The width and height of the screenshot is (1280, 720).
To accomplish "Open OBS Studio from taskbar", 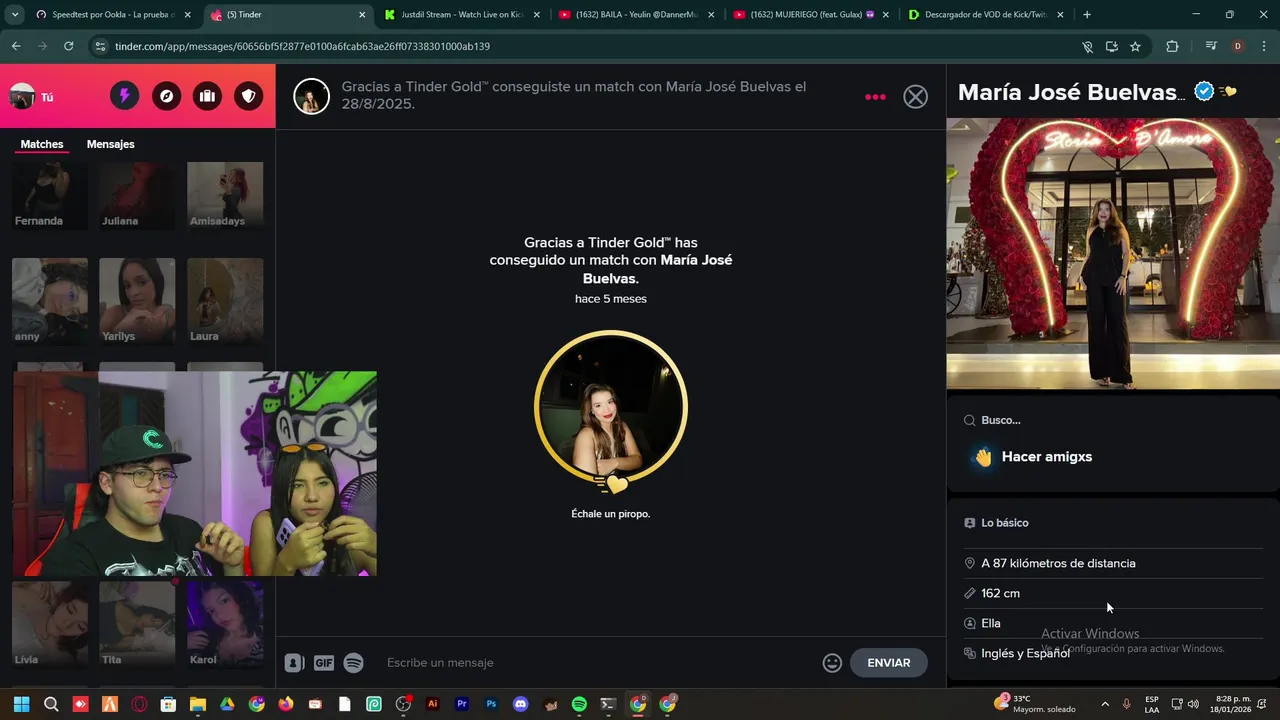I will pos(403,704).
